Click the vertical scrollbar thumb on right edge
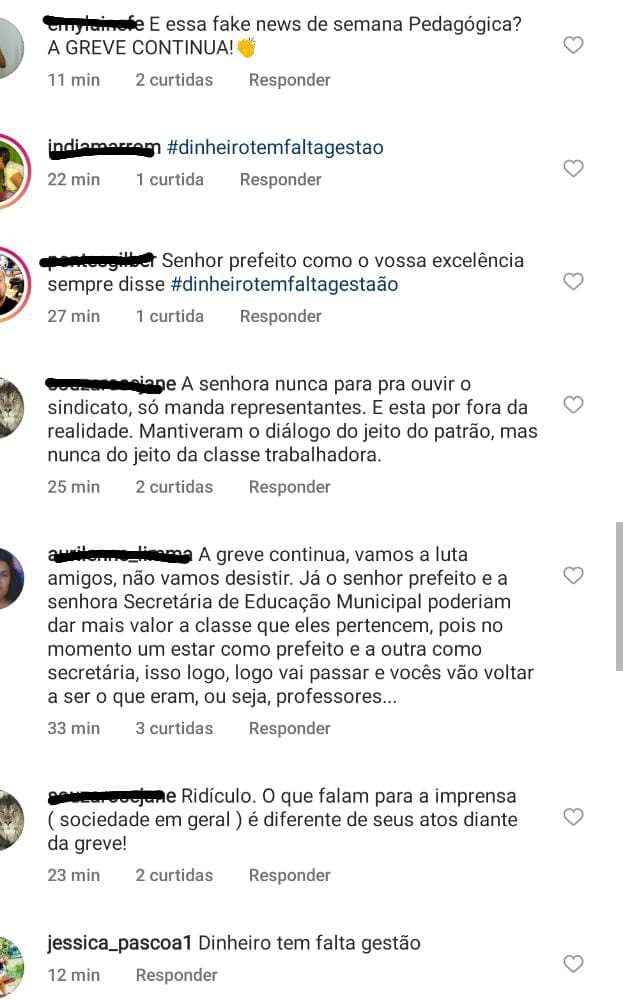The width and height of the screenshot is (623, 1000). pyautogui.click(x=619, y=596)
